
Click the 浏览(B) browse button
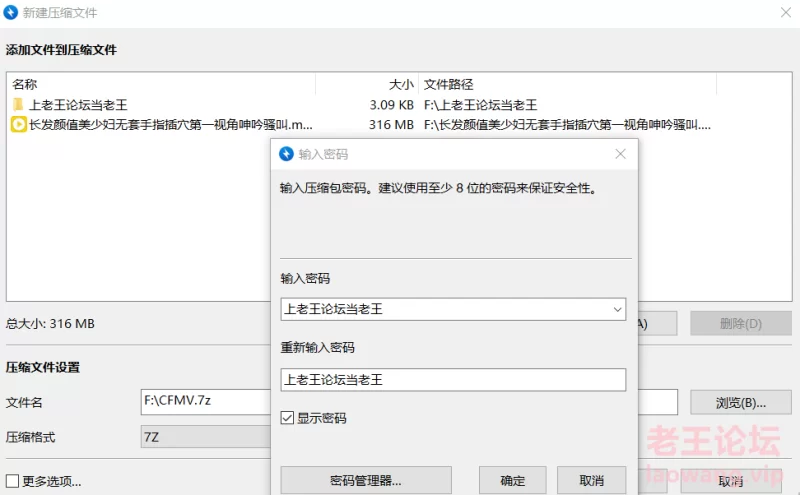pyautogui.click(x=740, y=403)
